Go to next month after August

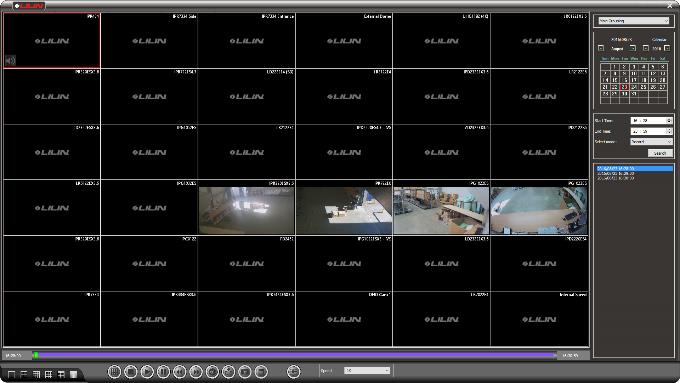(633, 48)
